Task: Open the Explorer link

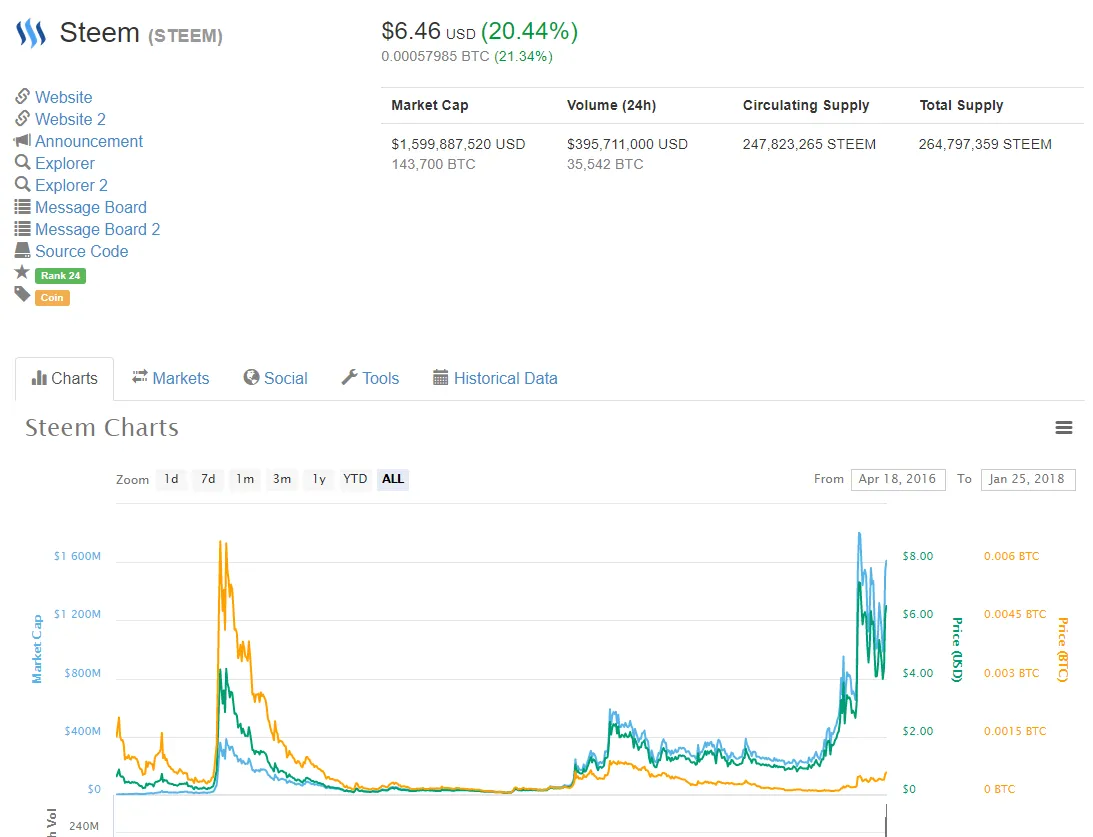Action: [x=65, y=163]
